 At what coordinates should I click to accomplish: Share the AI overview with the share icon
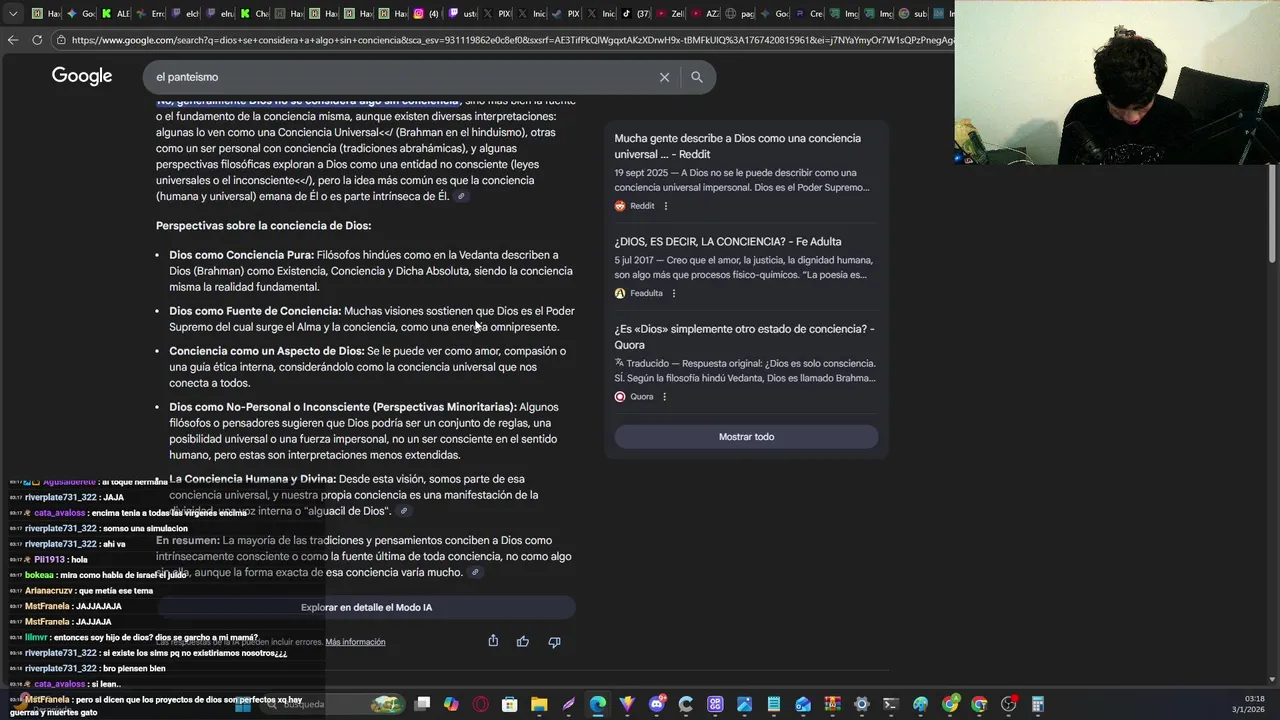click(493, 641)
